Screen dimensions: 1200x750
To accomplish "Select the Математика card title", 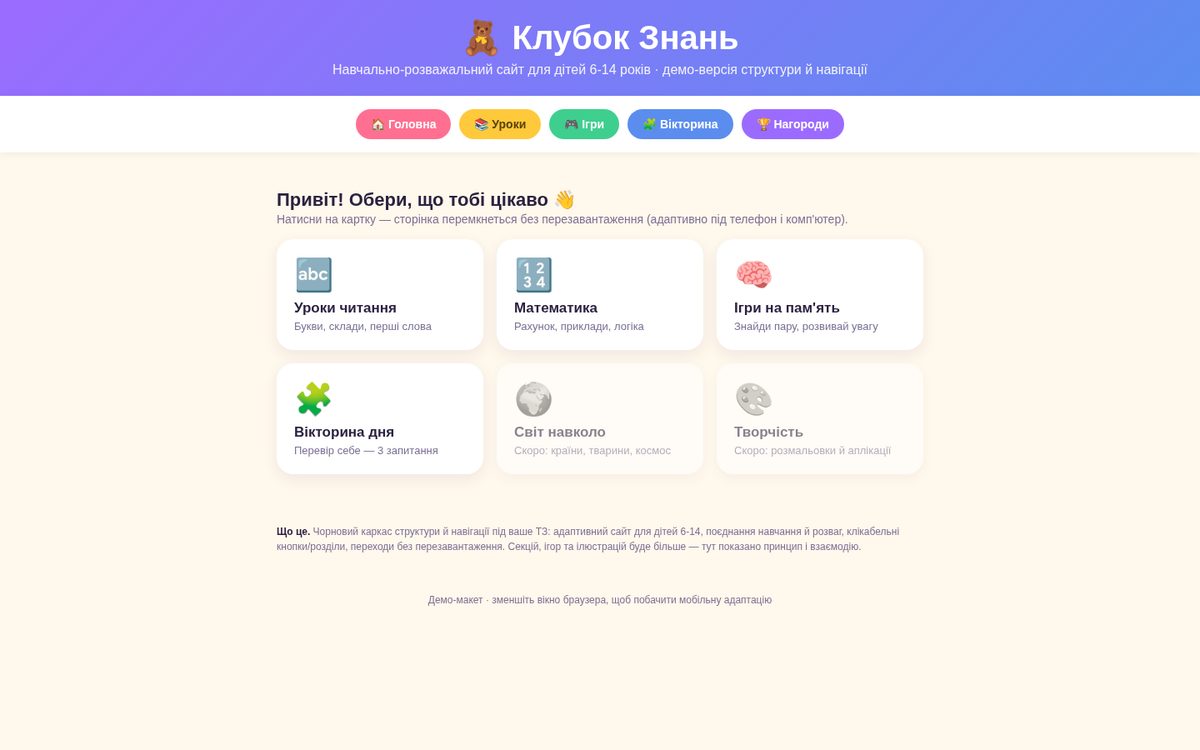I will (556, 308).
